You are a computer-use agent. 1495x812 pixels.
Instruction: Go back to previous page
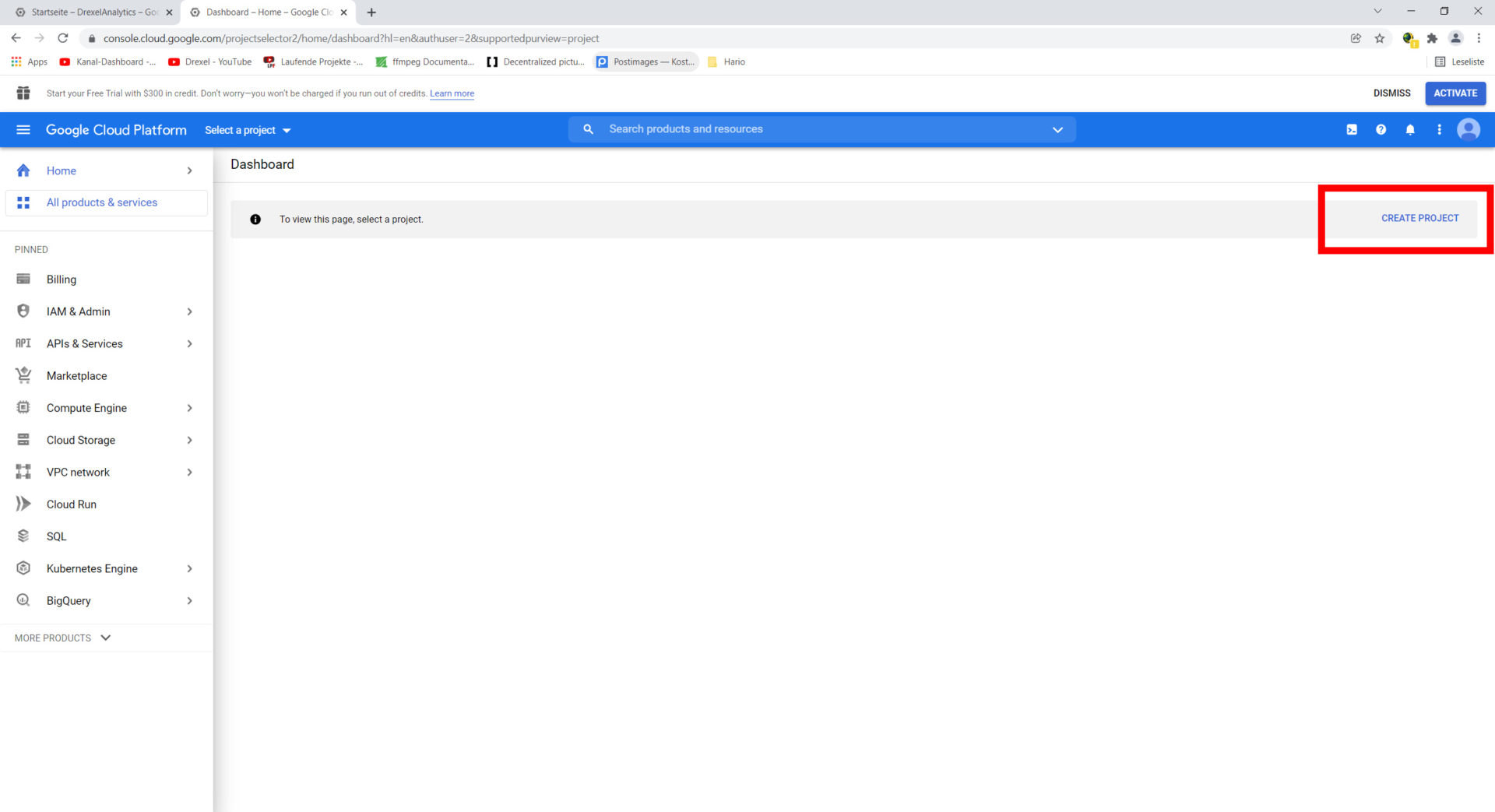(x=16, y=38)
